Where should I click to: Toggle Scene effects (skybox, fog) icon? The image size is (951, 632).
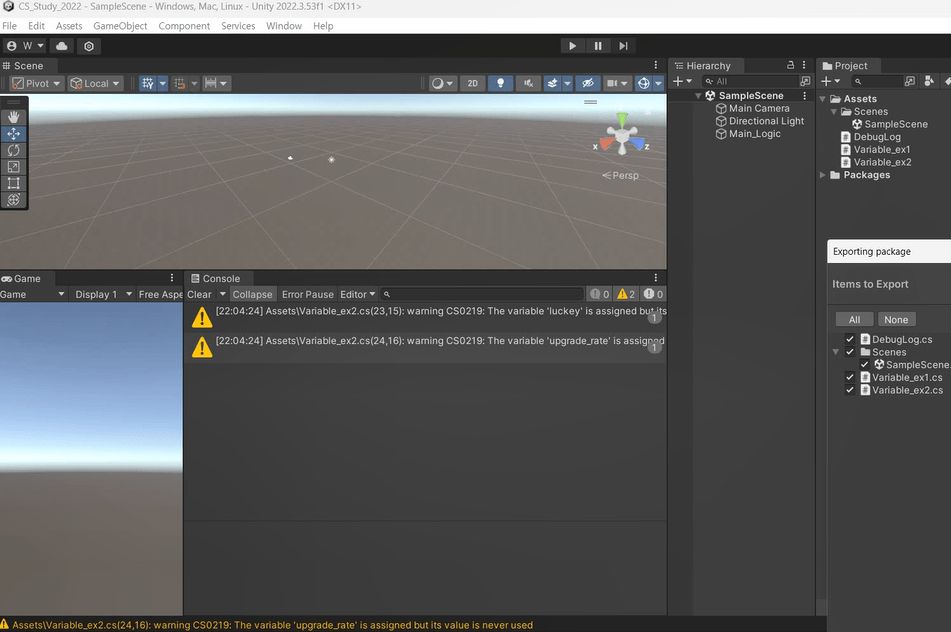552,84
